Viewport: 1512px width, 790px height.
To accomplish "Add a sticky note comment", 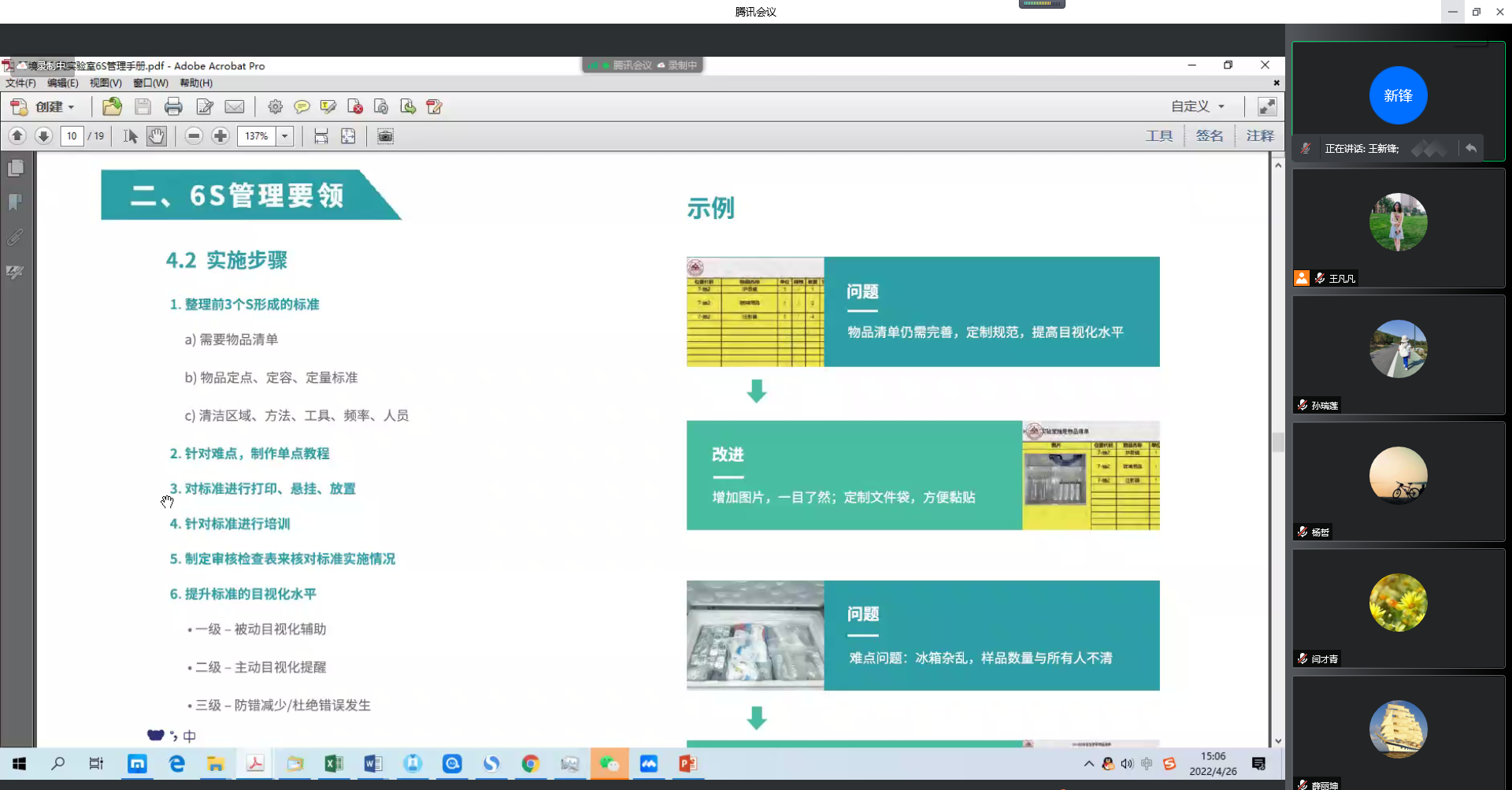I will point(302,106).
